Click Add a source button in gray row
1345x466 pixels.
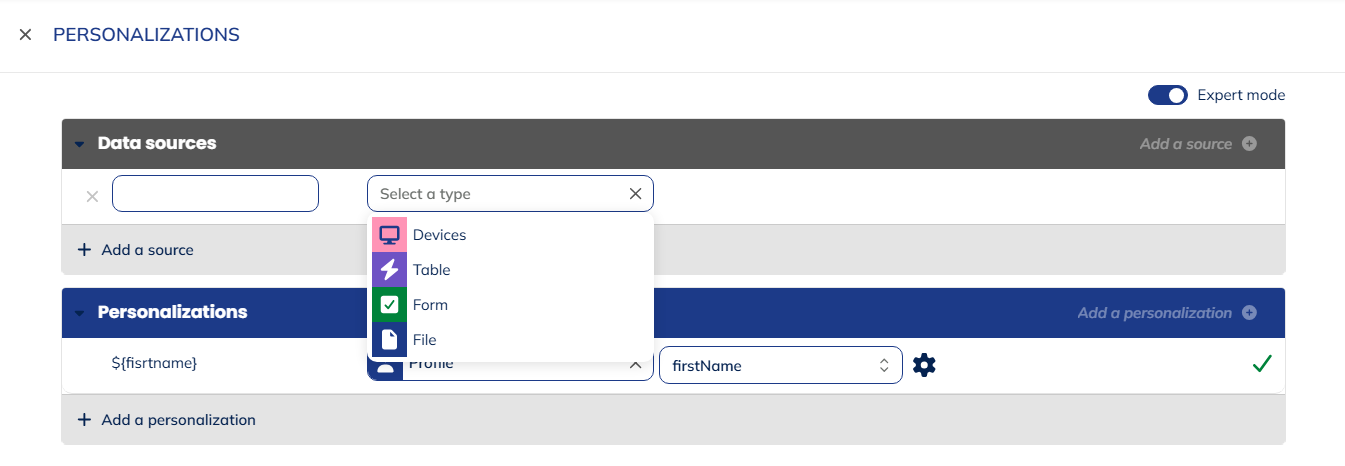click(x=136, y=250)
